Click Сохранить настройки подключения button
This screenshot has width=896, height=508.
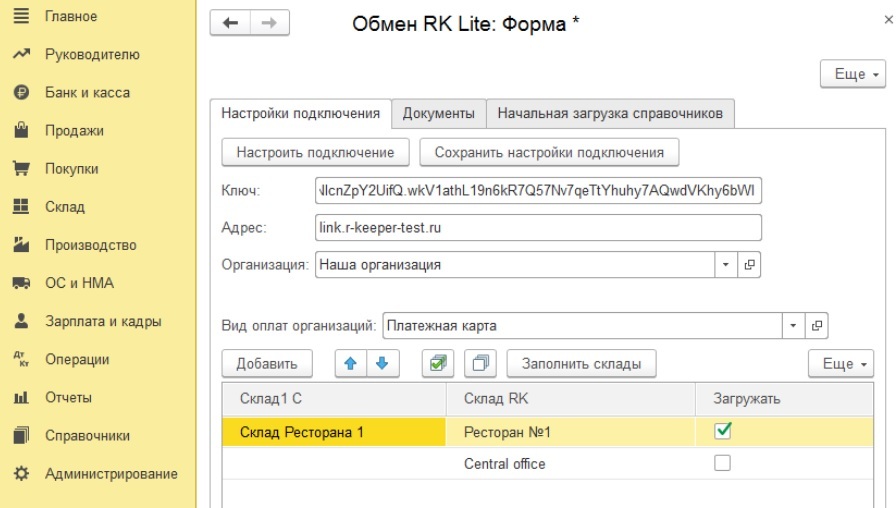tap(549, 152)
